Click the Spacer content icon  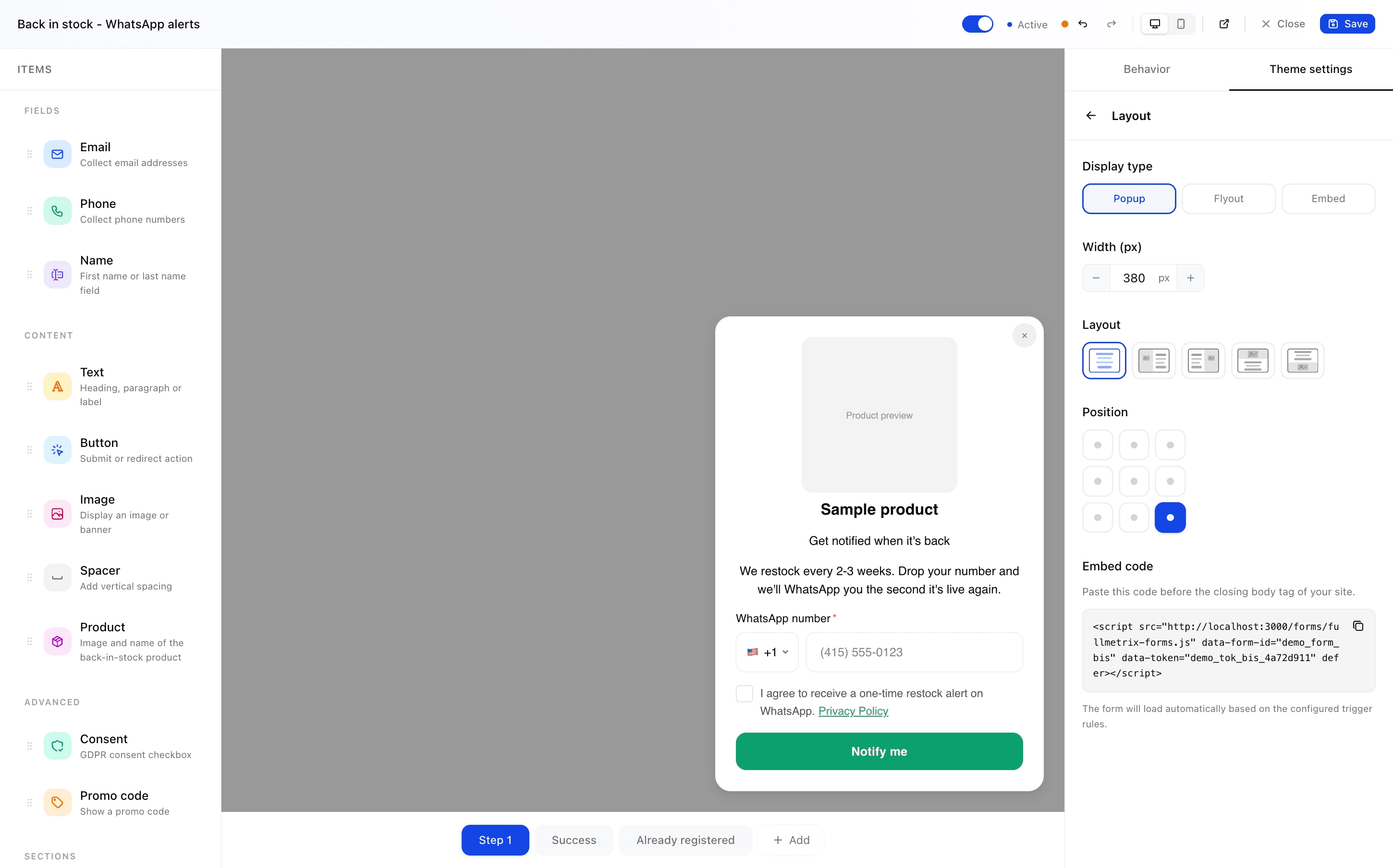[x=58, y=578]
